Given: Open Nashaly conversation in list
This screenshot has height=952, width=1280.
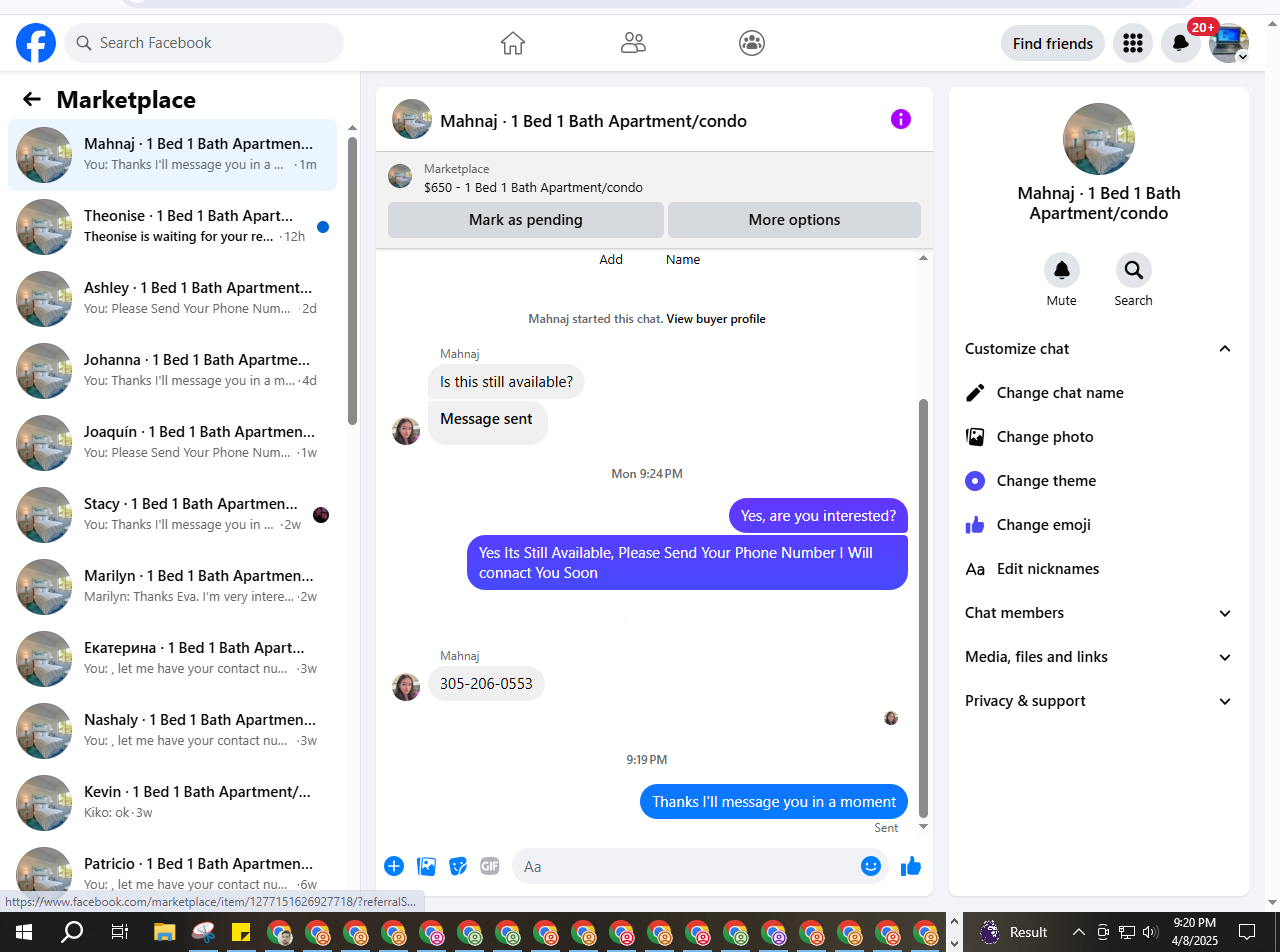Looking at the screenshot, I should pyautogui.click(x=172, y=731).
